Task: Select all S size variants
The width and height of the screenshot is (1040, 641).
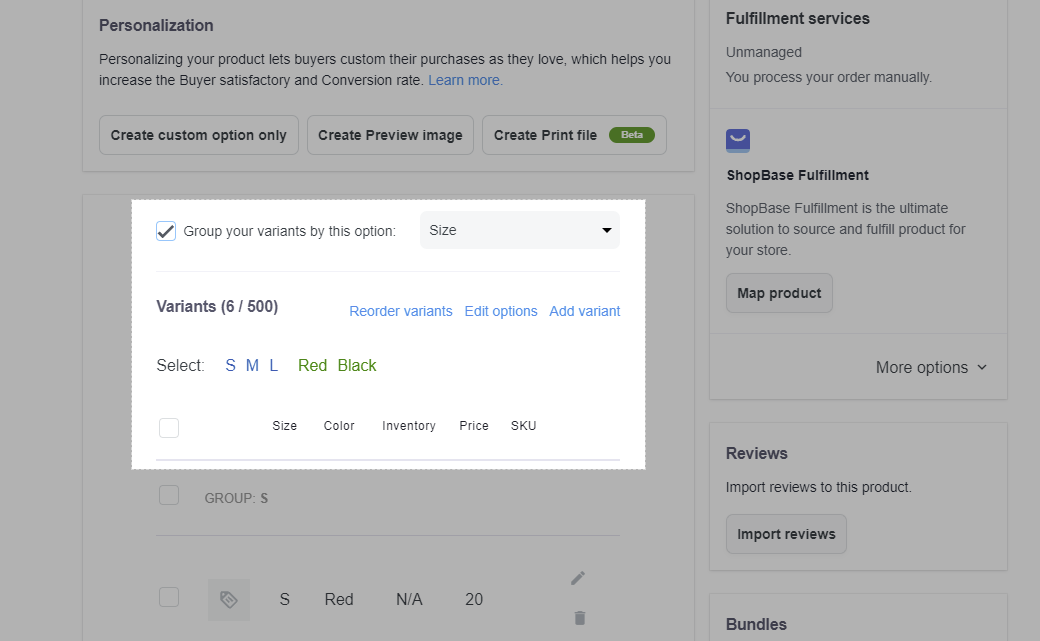Action: coord(230,366)
